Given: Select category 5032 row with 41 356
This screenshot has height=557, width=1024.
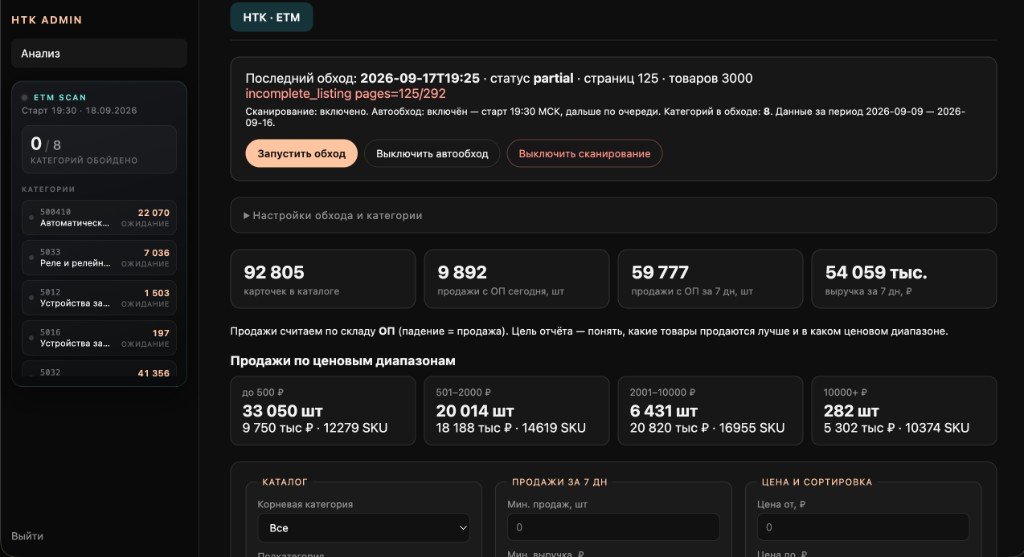Looking at the screenshot, I should coord(99,370).
